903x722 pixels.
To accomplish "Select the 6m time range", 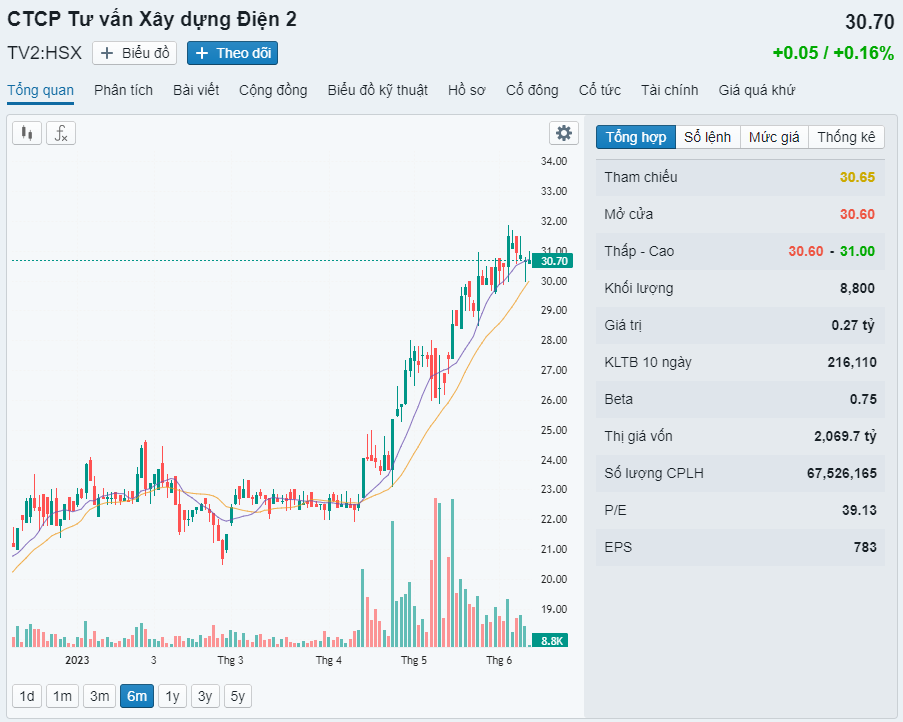I will tap(137, 696).
